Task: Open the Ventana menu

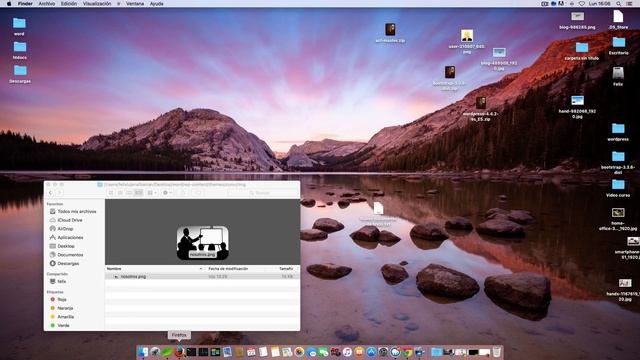Action: pyautogui.click(x=135, y=4)
